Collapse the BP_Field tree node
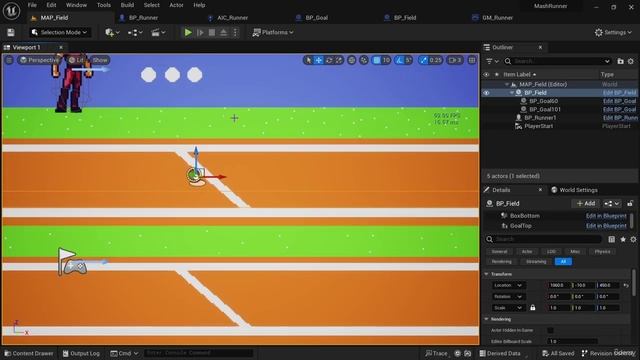This screenshot has width=640, height=360. 512,93
